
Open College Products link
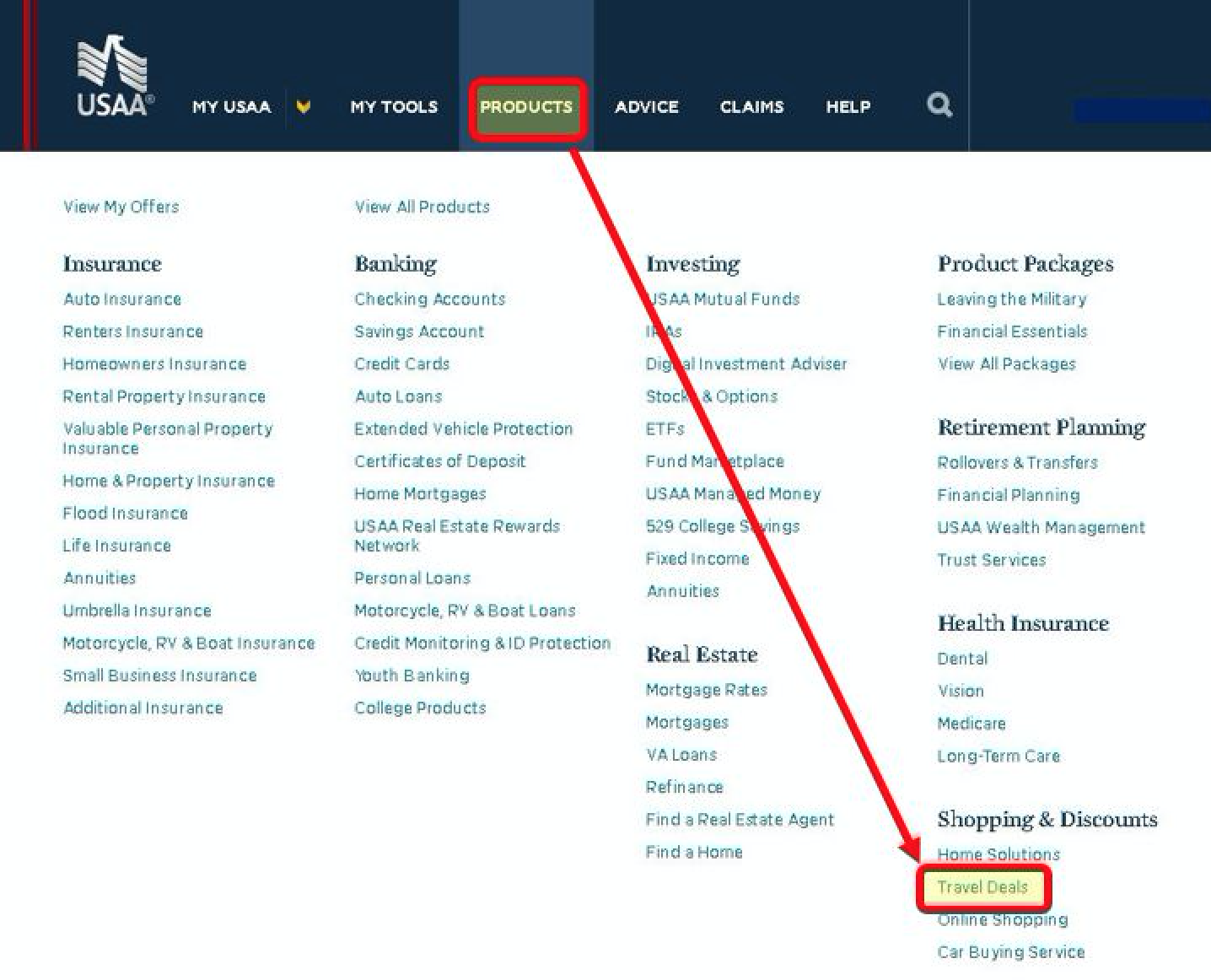(421, 708)
